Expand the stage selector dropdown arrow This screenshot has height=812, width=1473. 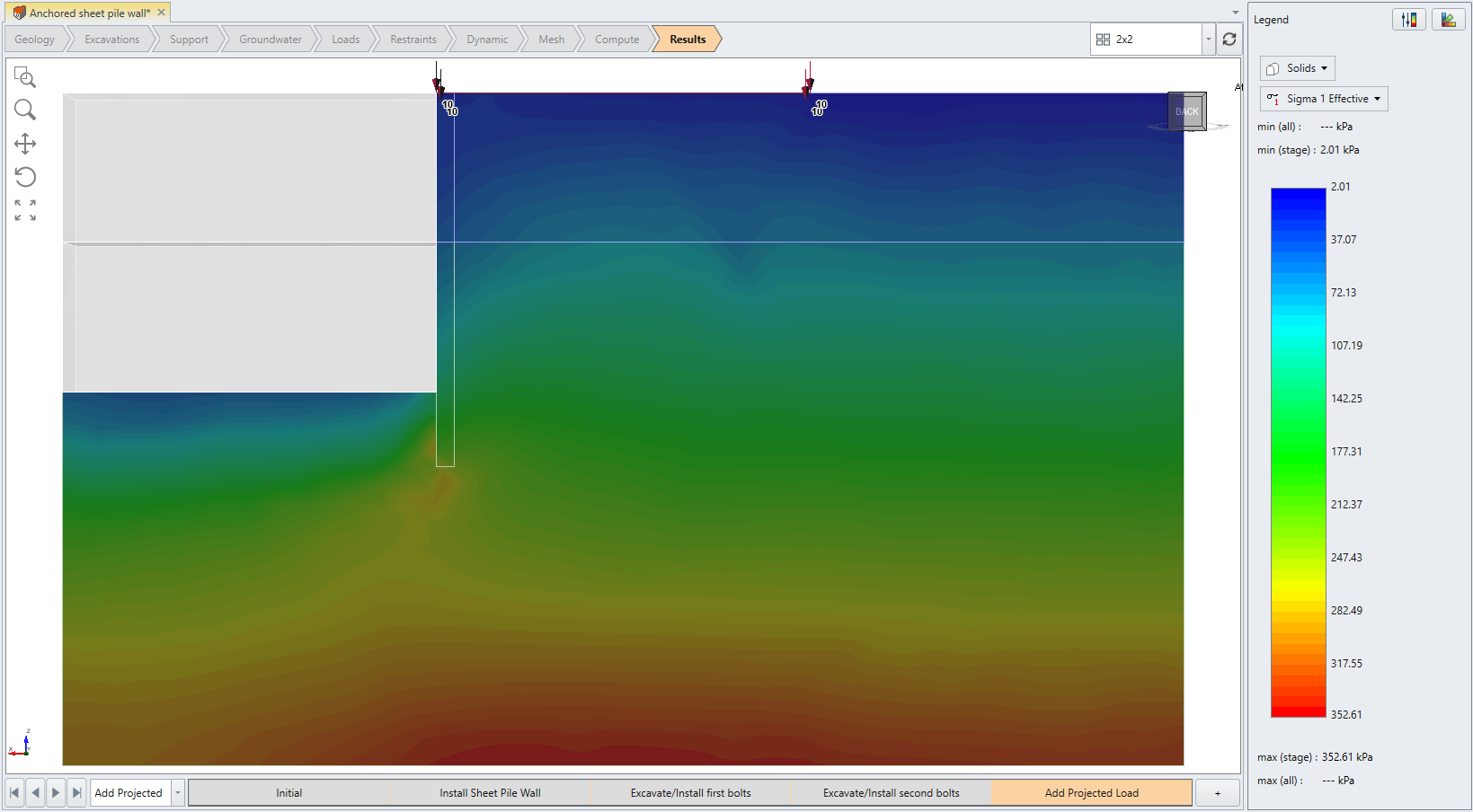(178, 793)
